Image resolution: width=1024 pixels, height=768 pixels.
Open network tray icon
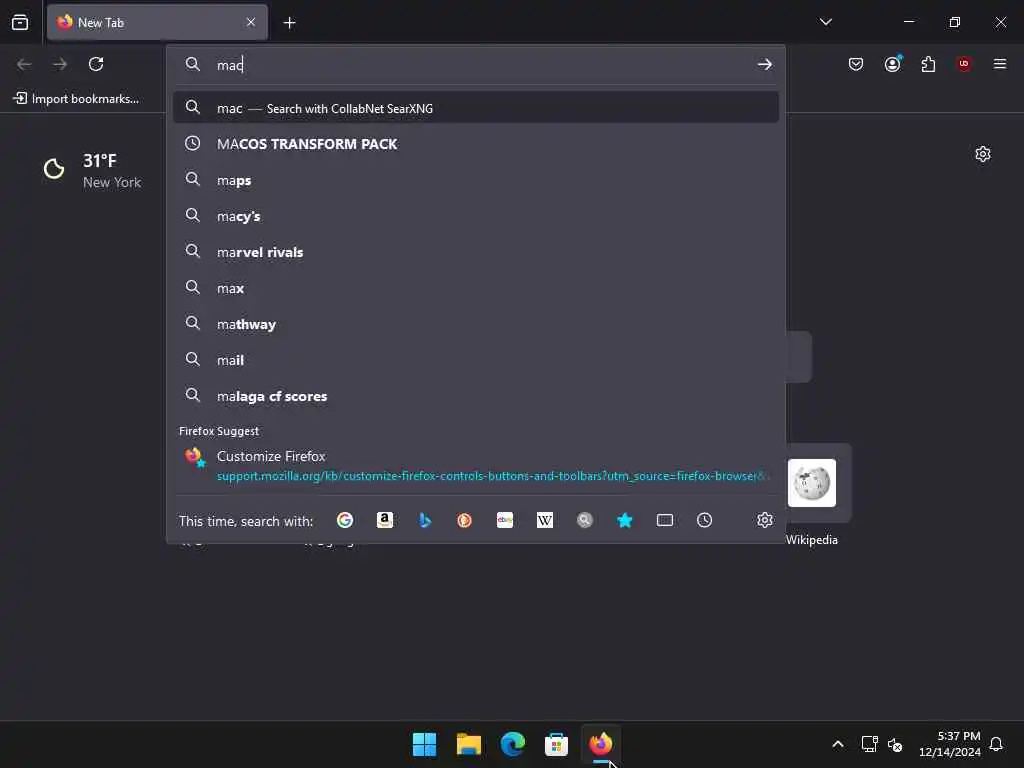pos(869,744)
